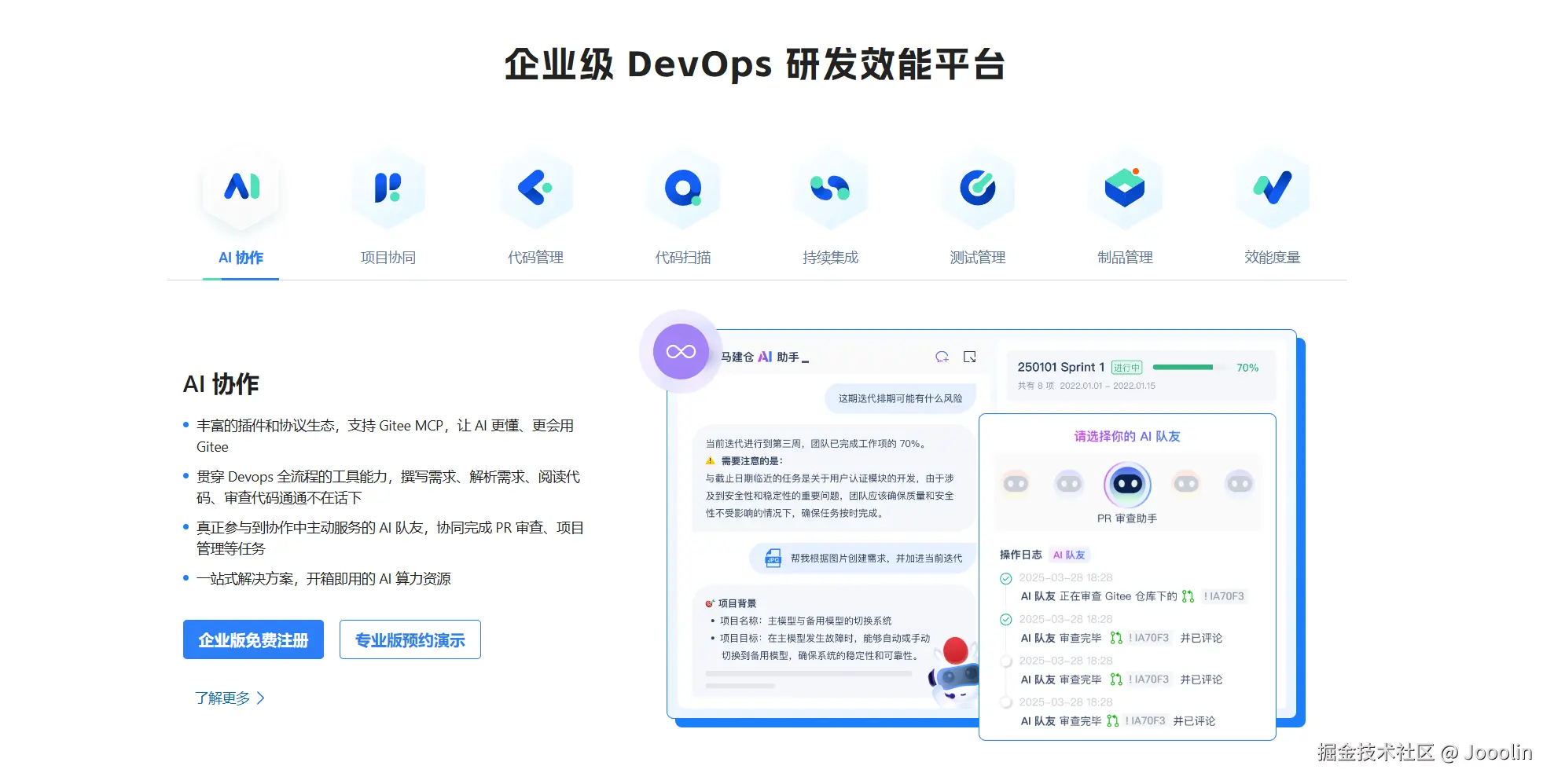The width and height of the screenshot is (1554, 784).
Task: Choose the 代码扫描 magnifier icon
Action: [683, 188]
